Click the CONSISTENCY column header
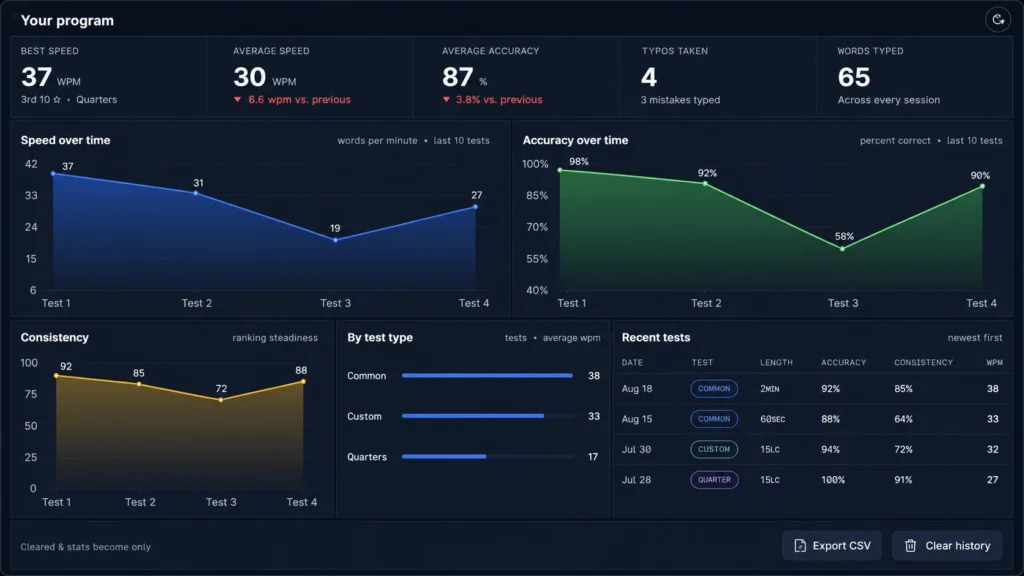 click(923, 362)
